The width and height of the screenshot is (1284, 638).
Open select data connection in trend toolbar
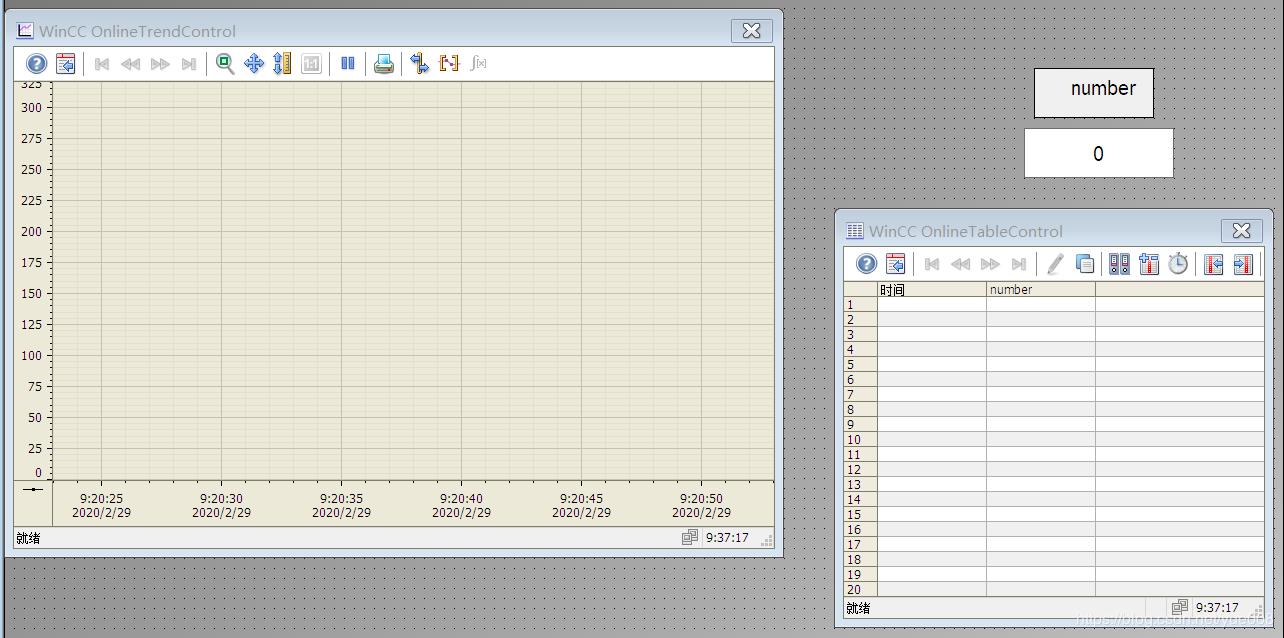pos(420,64)
